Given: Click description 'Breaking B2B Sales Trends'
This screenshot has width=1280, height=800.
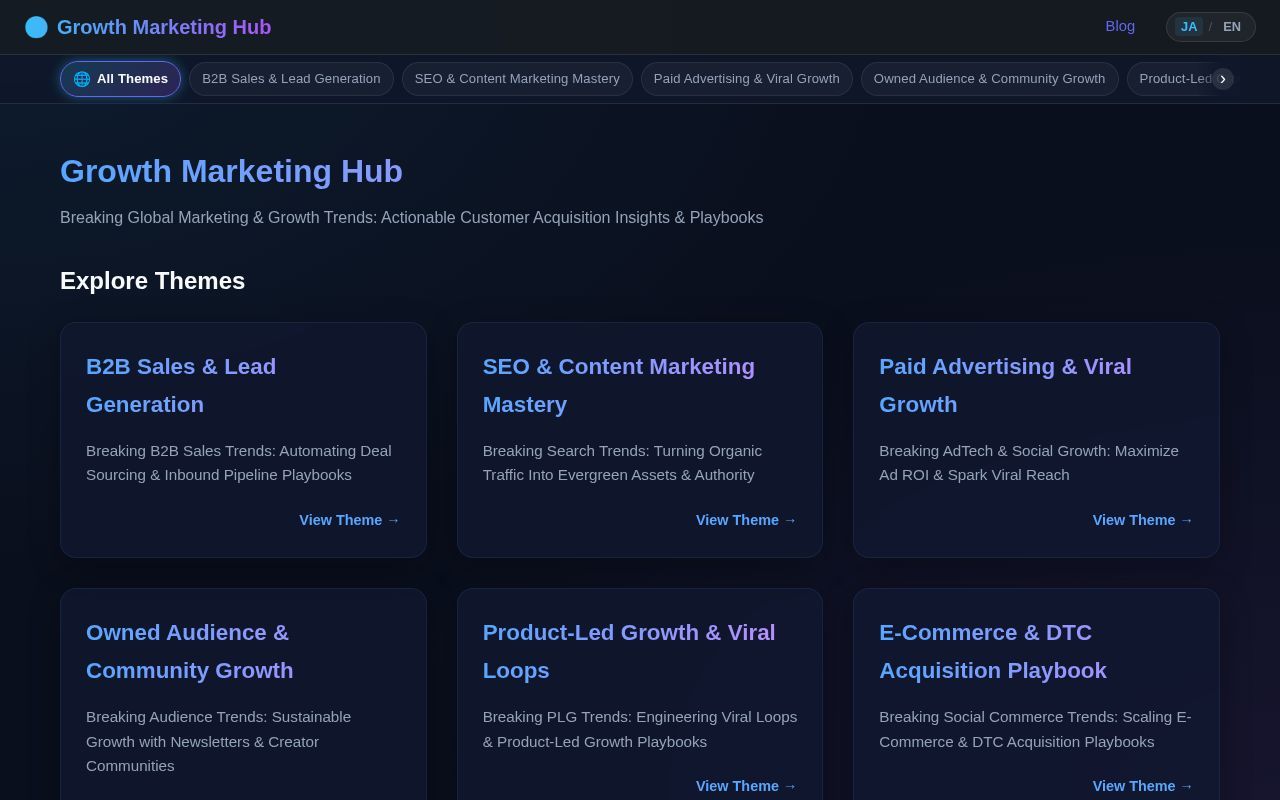Looking at the screenshot, I should coord(239,463).
